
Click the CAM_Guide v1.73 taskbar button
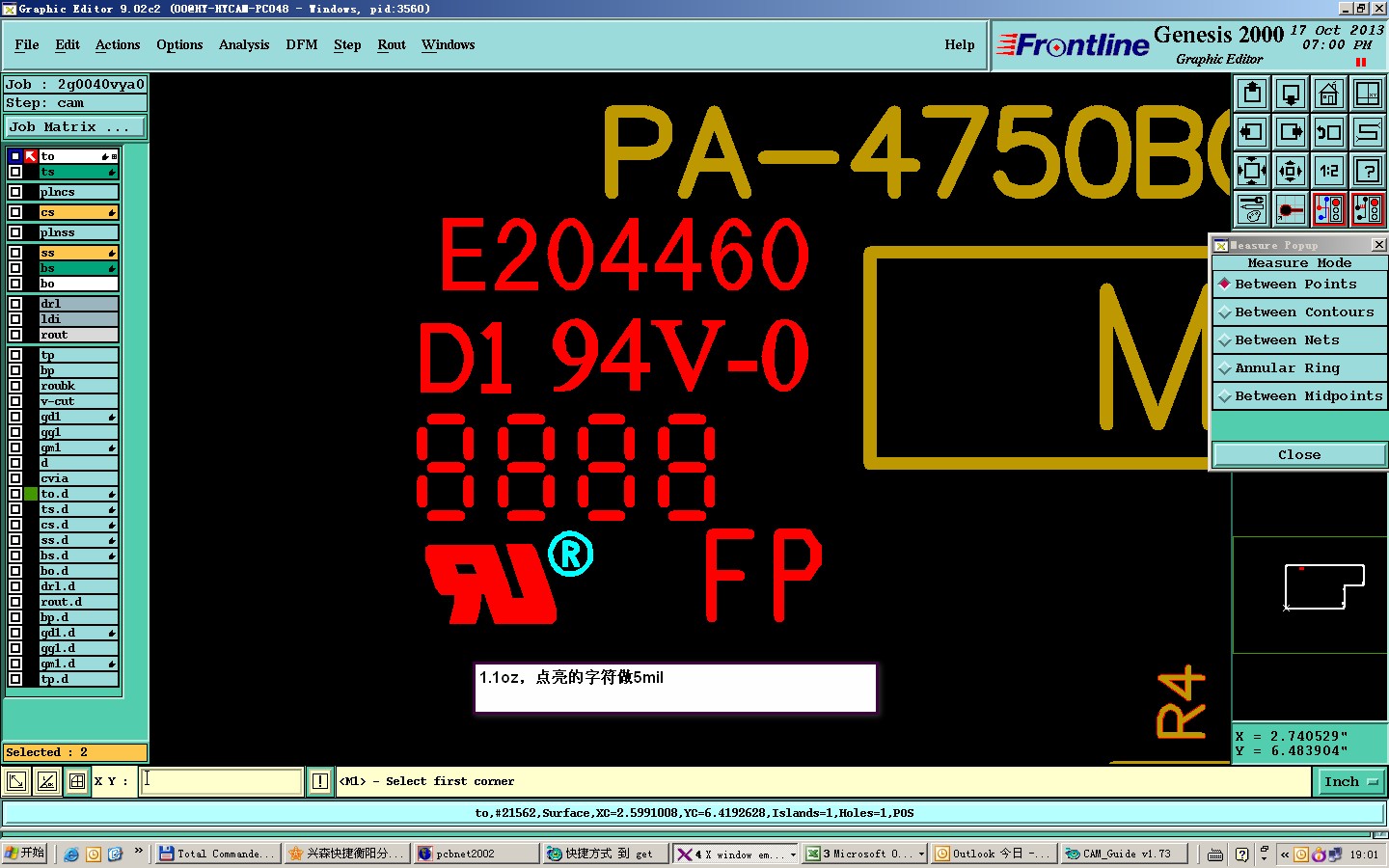tap(1124, 854)
